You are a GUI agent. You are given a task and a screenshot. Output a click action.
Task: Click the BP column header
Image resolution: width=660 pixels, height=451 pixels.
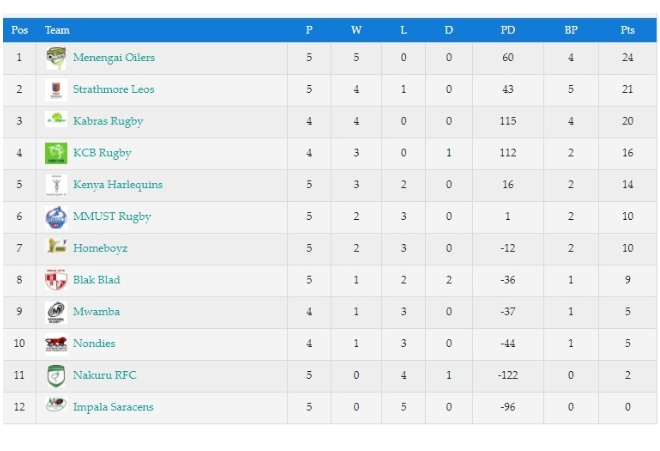pyautogui.click(x=571, y=30)
